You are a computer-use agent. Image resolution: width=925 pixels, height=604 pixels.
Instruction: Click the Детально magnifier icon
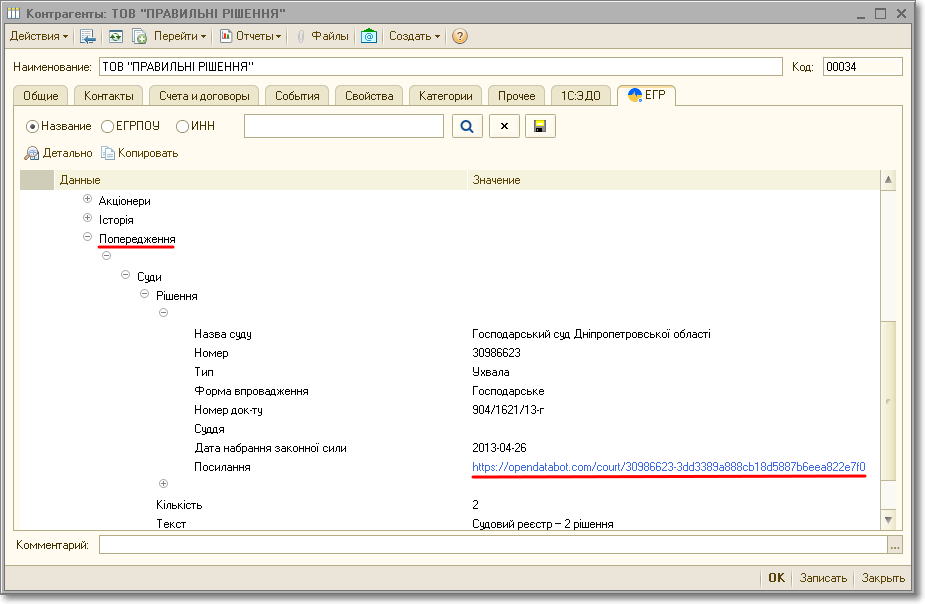(32, 153)
